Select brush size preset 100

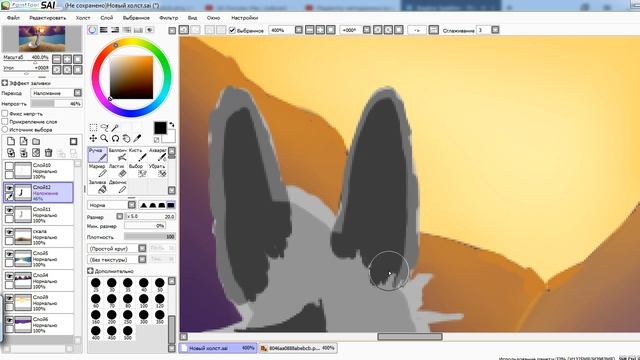point(143,301)
